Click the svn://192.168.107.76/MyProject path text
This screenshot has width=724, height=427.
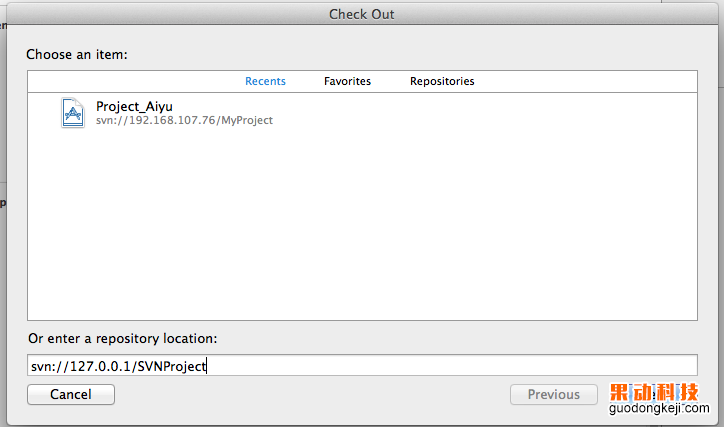(x=184, y=120)
